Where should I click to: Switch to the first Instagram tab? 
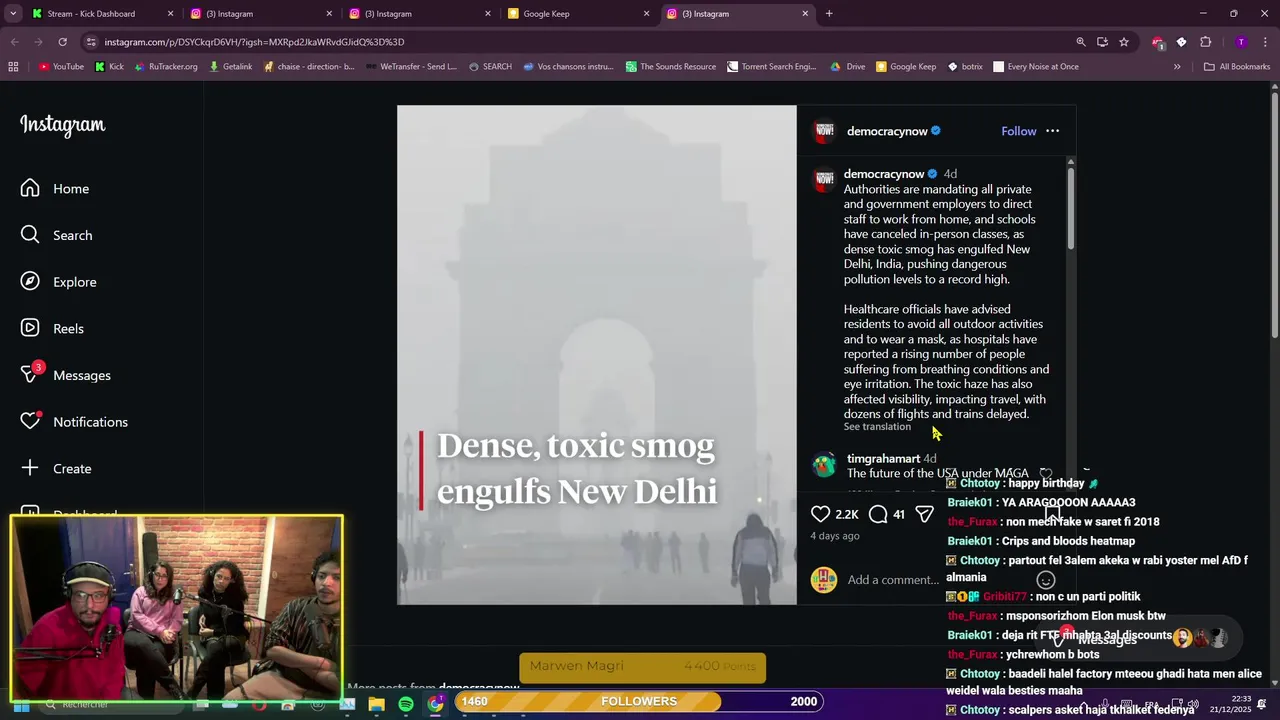point(262,14)
